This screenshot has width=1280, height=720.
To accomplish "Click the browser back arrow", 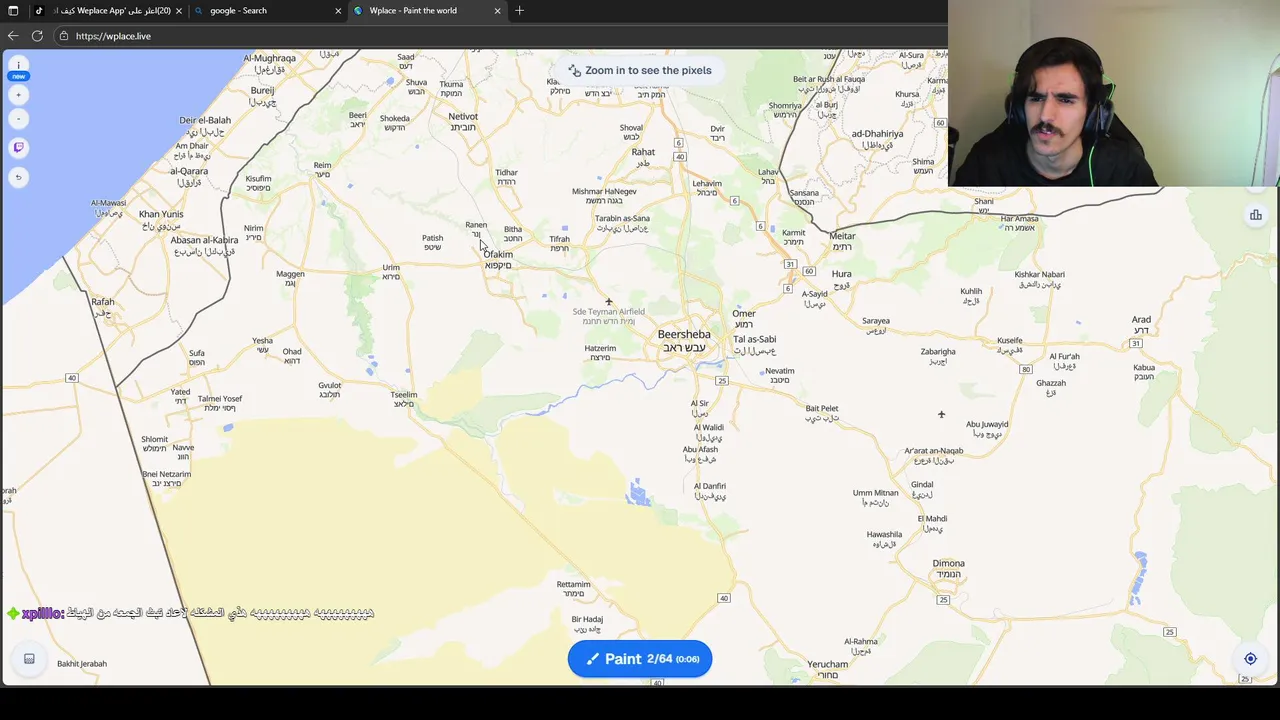I will 13,36.
